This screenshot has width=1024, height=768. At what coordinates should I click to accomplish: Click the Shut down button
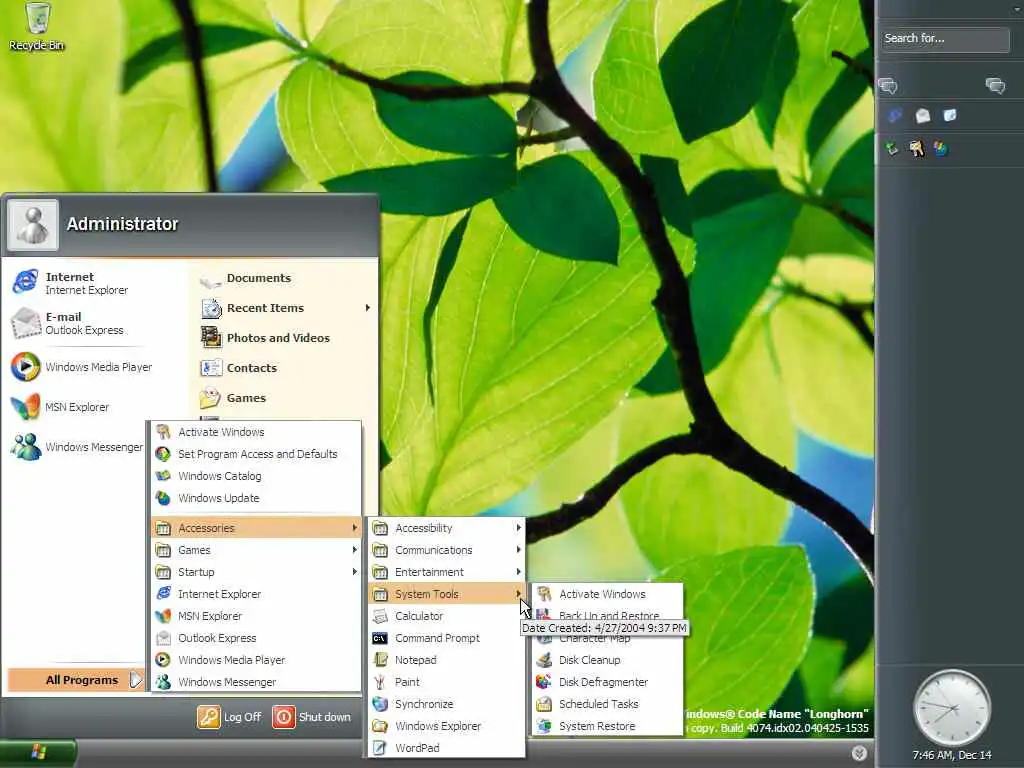312,717
